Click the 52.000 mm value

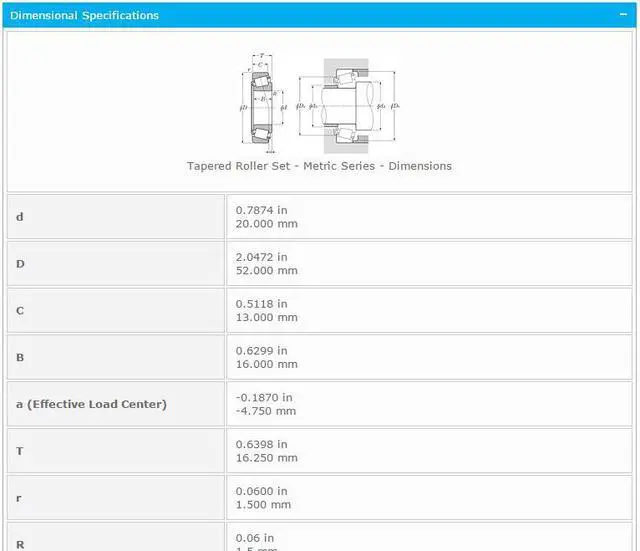[266, 270]
